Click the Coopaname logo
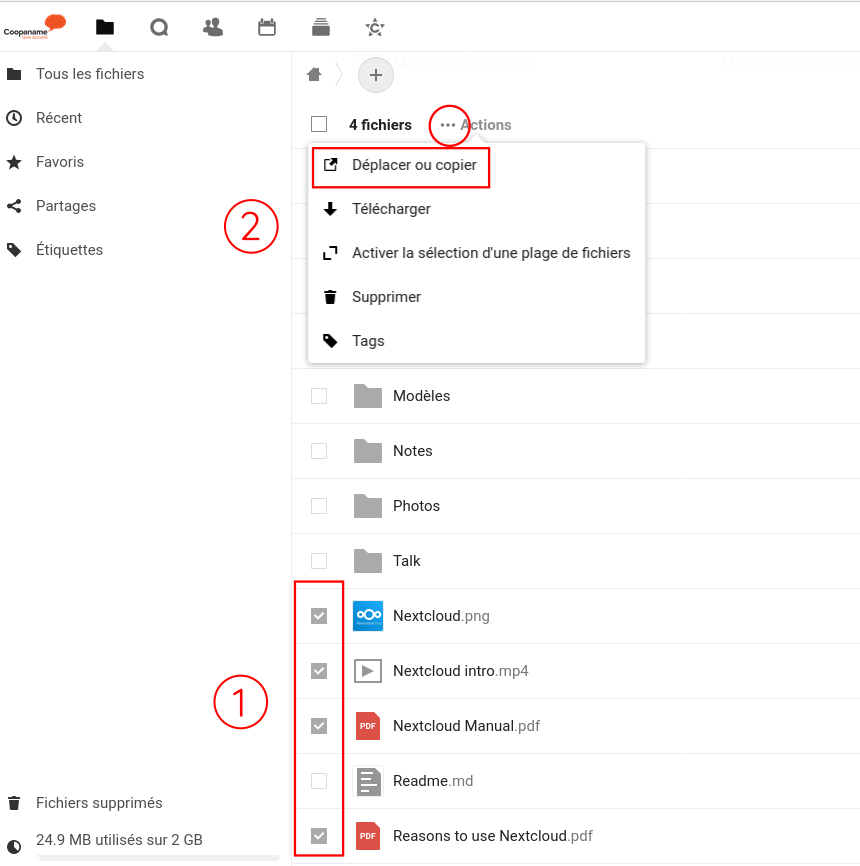Screen dimensions: 860x866 click(x=34, y=27)
